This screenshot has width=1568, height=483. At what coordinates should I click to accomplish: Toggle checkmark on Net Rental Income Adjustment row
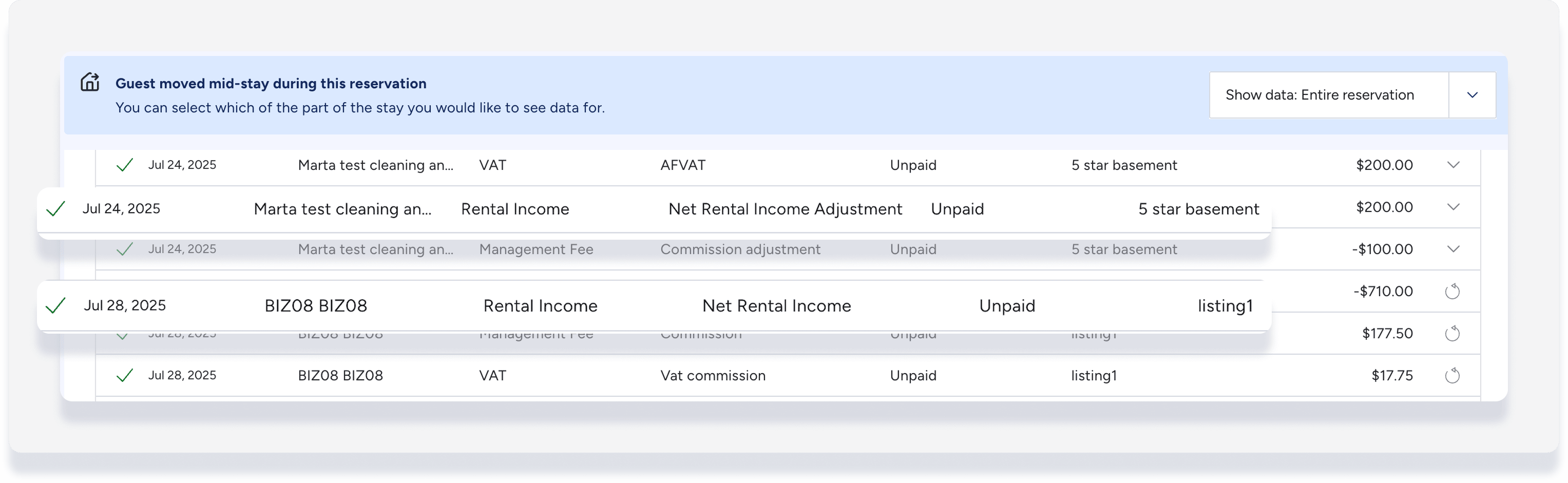(55, 209)
